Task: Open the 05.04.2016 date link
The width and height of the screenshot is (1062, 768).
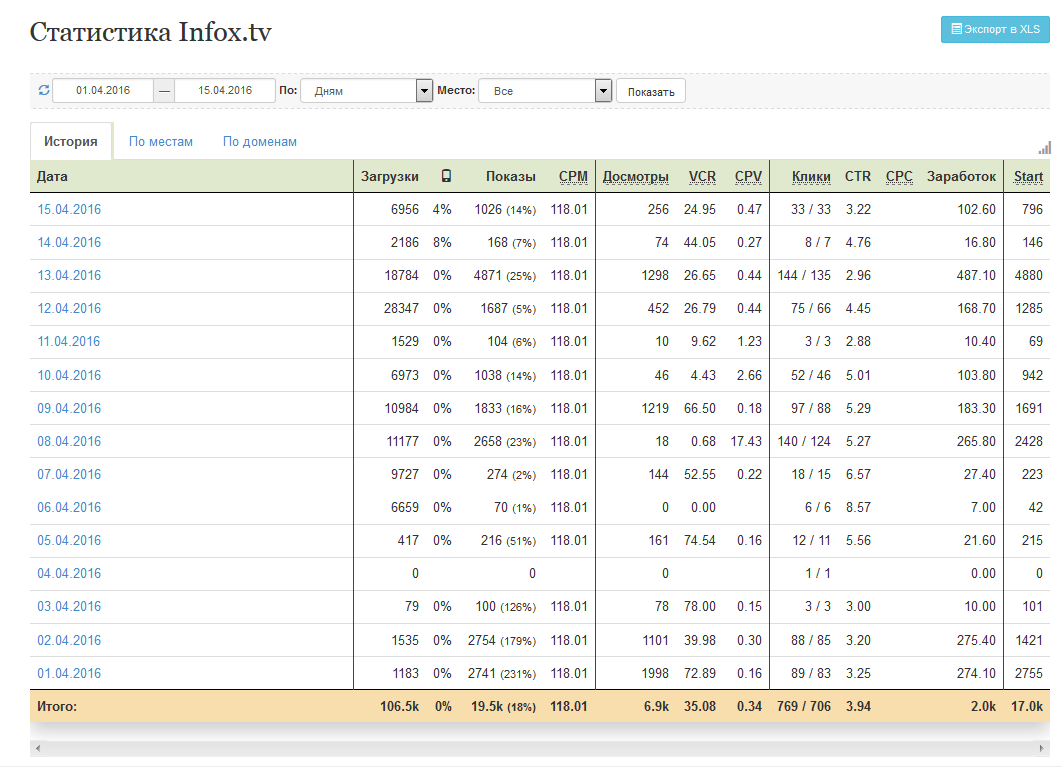Action: tap(69, 540)
